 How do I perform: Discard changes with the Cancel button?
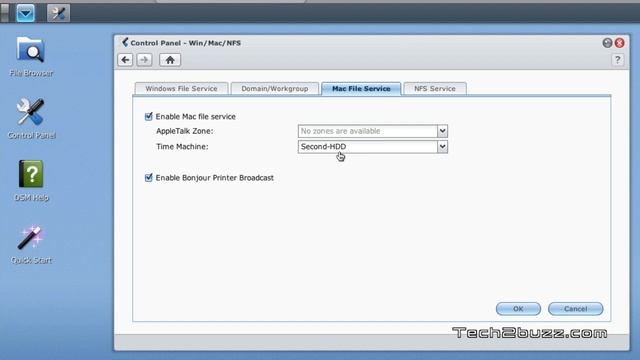[x=576, y=309]
